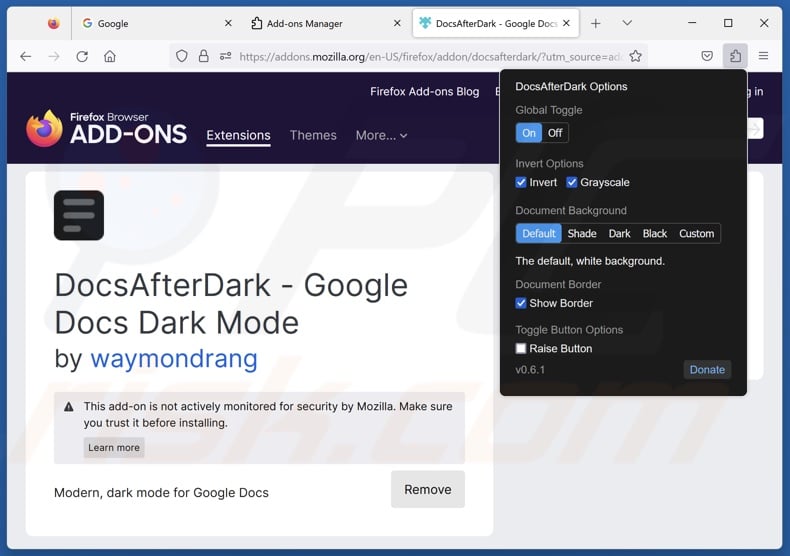790x556 pixels.
Task: Click the Donate button
Action: coord(707,370)
